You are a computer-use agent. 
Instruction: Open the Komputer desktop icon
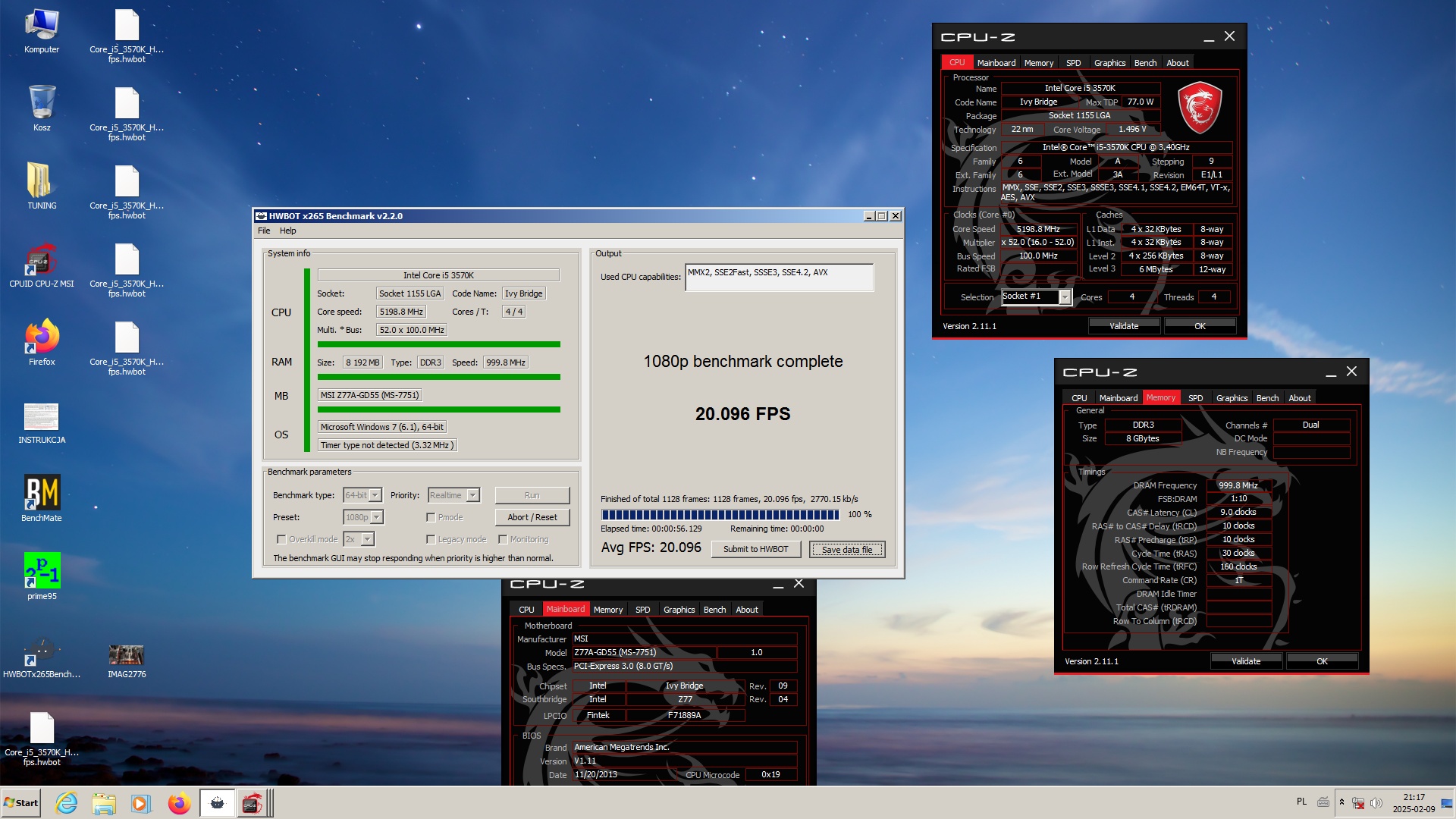(42, 32)
